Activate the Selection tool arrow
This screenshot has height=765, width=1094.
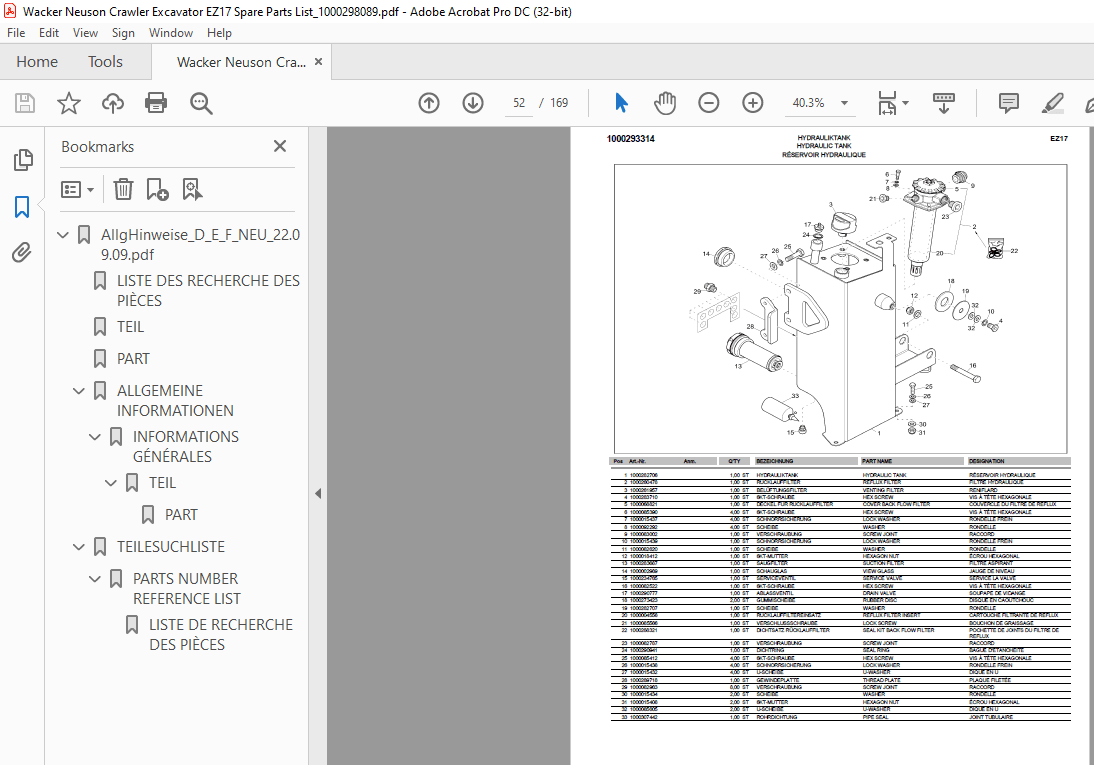click(x=621, y=103)
